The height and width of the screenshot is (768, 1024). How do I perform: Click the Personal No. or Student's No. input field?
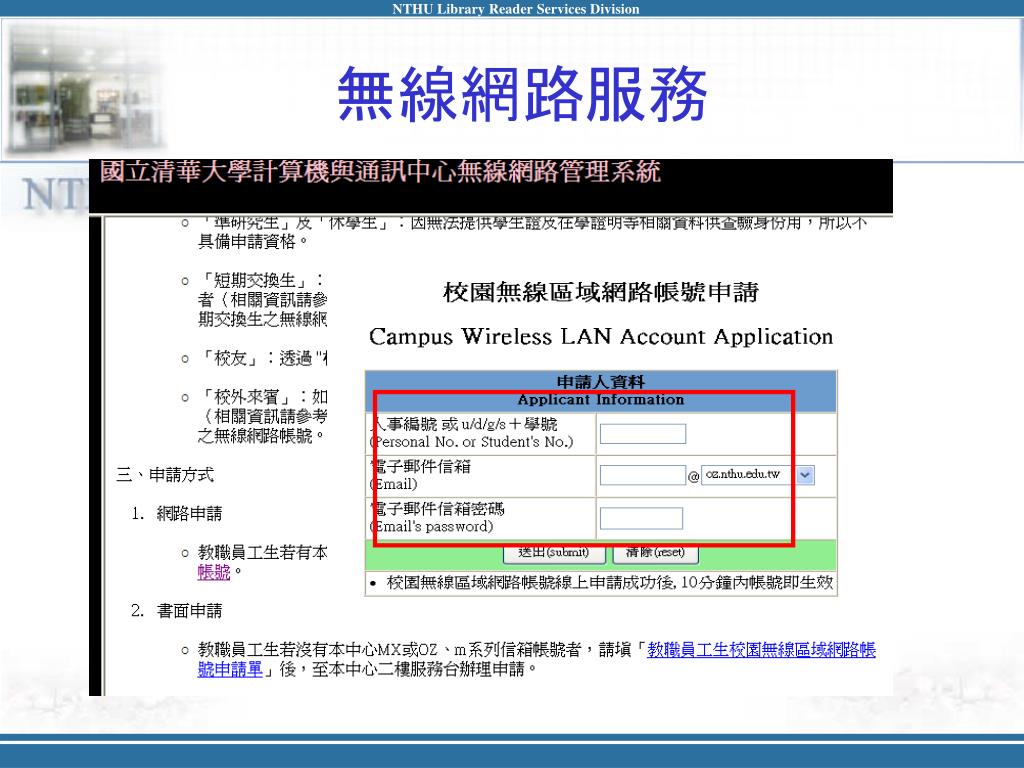643,434
